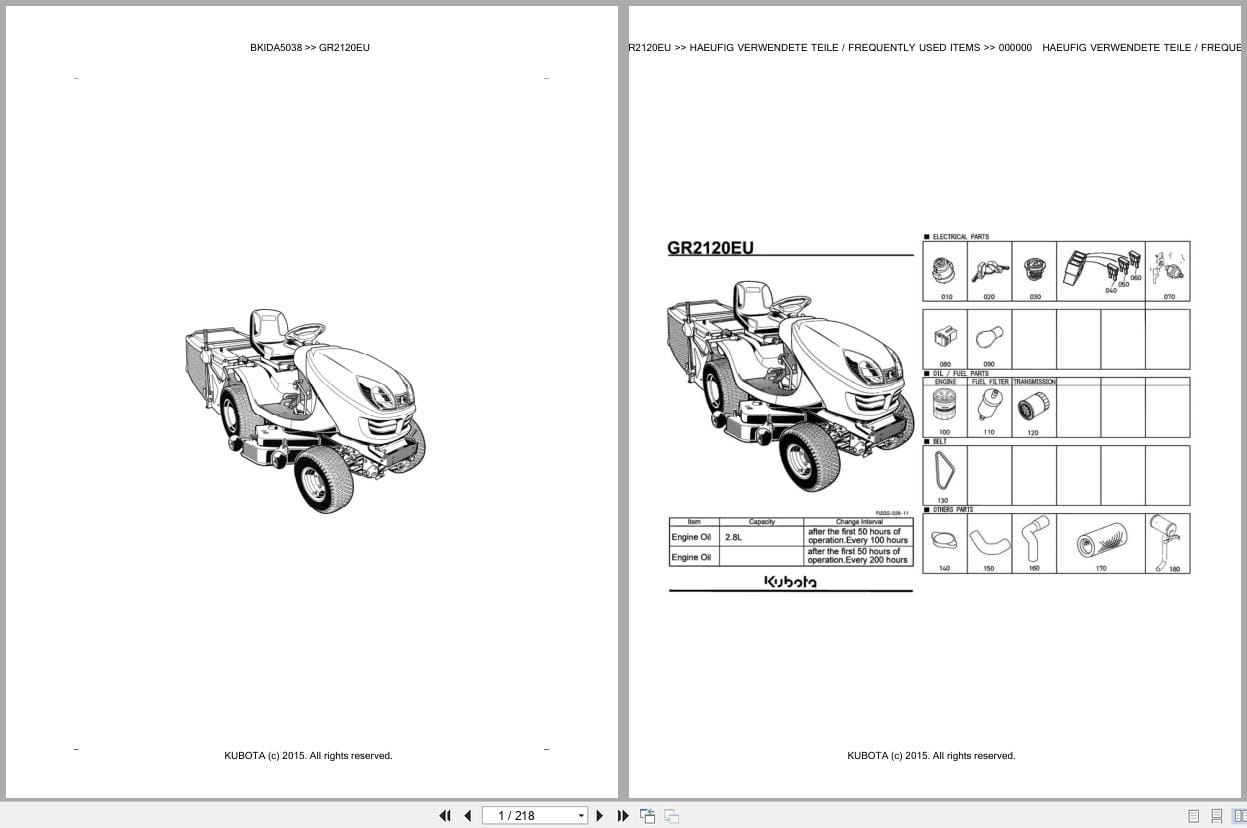Screen dimensions: 1247x828
Task: Click part 070 image
Action: click(1169, 267)
